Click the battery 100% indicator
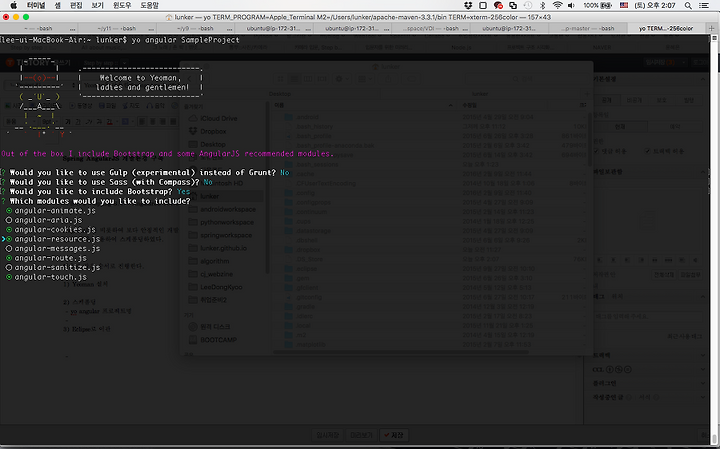The height and width of the screenshot is (449, 720). click(x=597, y=6)
